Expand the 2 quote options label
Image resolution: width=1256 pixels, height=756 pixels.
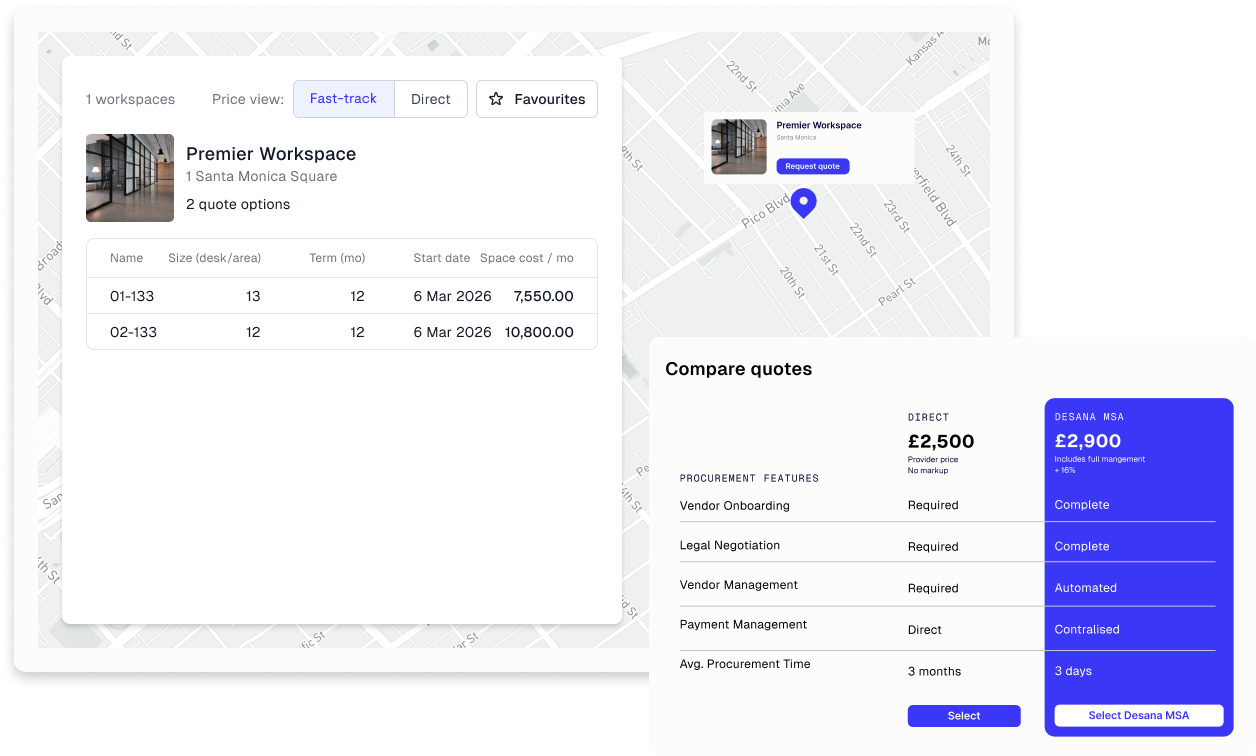(238, 203)
